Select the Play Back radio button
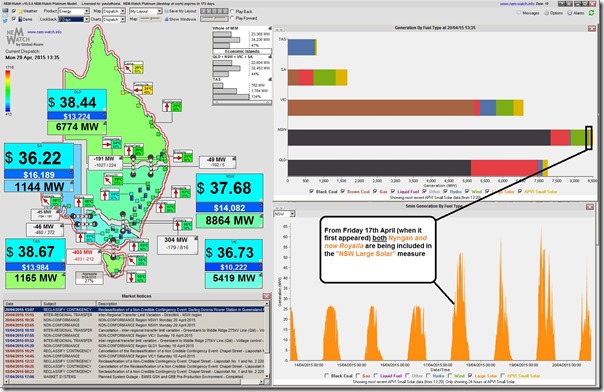The width and height of the screenshot is (604, 392). (x=232, y=12)
